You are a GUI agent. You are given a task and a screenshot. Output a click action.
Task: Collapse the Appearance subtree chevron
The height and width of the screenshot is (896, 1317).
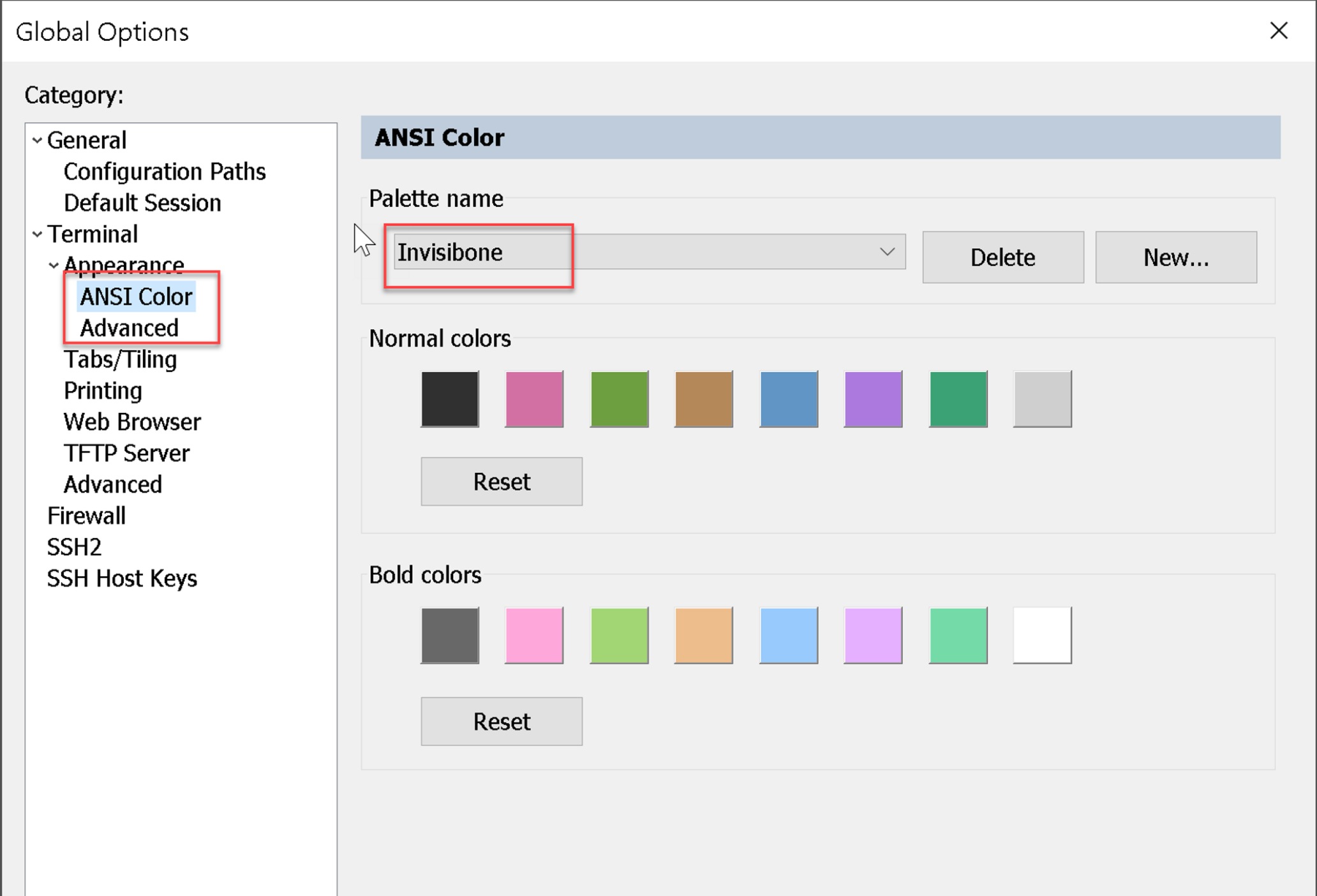pos(54,265)
